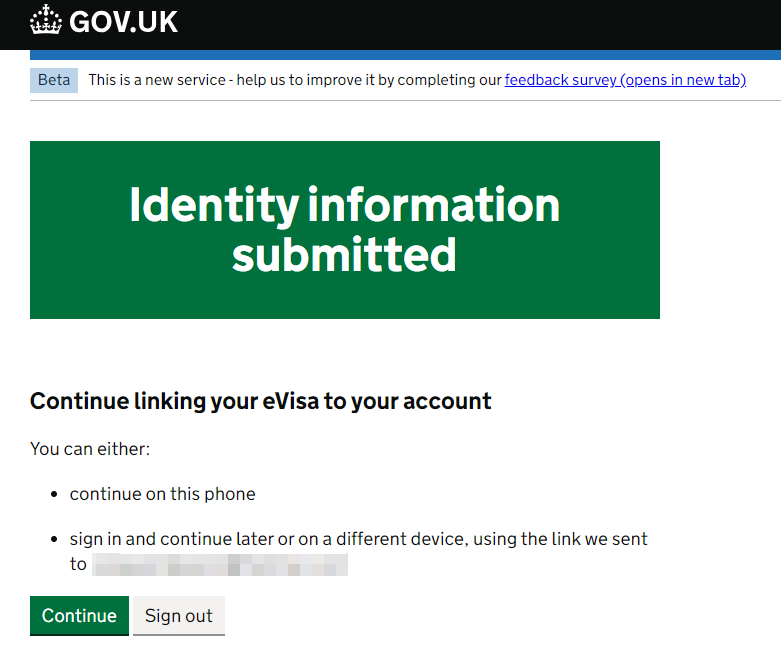
Task: Click the 'continue on this phone' bullet text
Action: point(162,494)
